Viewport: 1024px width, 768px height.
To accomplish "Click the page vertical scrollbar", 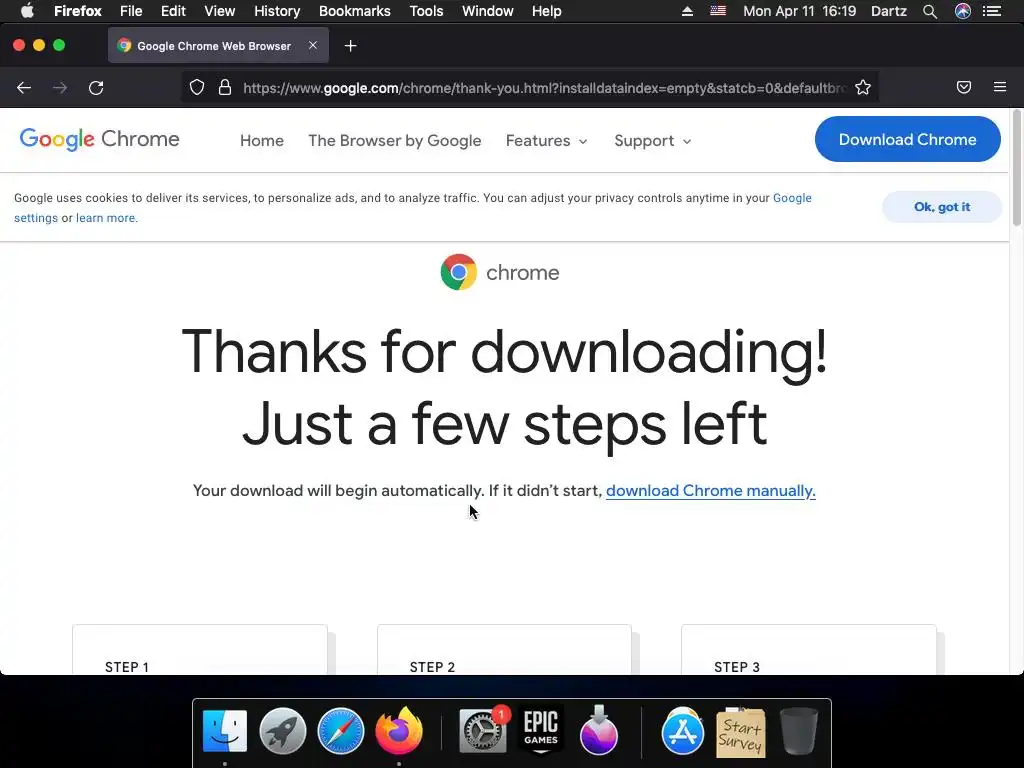I will tap(1017, 168).
